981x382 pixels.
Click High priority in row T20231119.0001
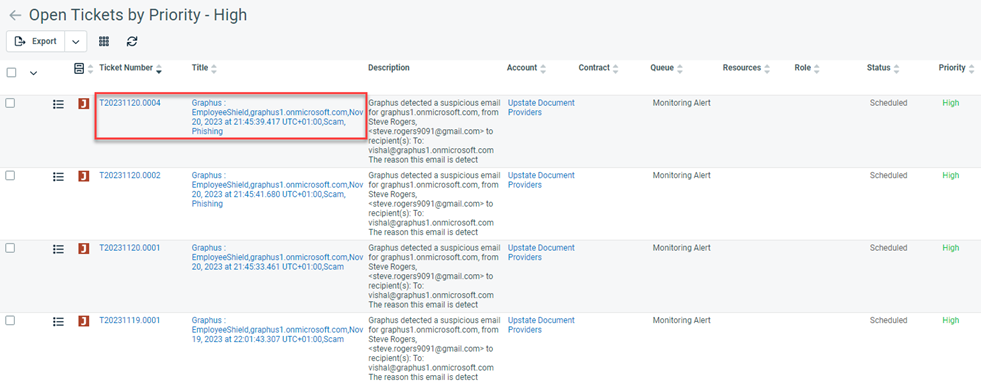point(950,320)
